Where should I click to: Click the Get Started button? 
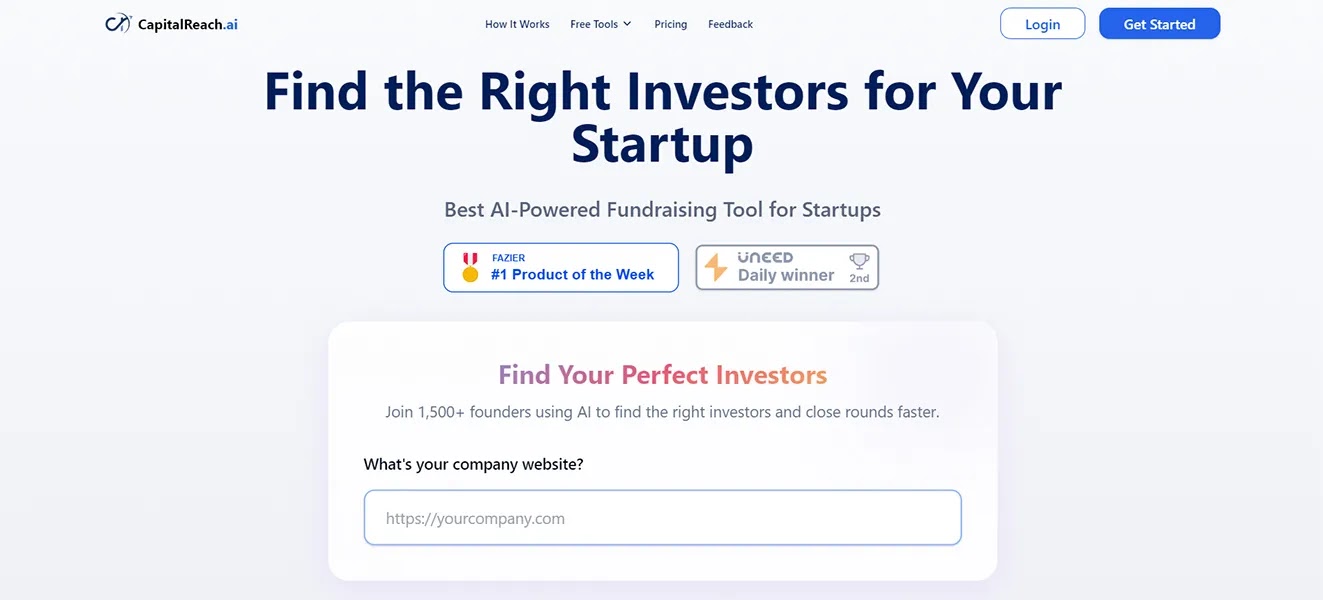point(1159,23)
